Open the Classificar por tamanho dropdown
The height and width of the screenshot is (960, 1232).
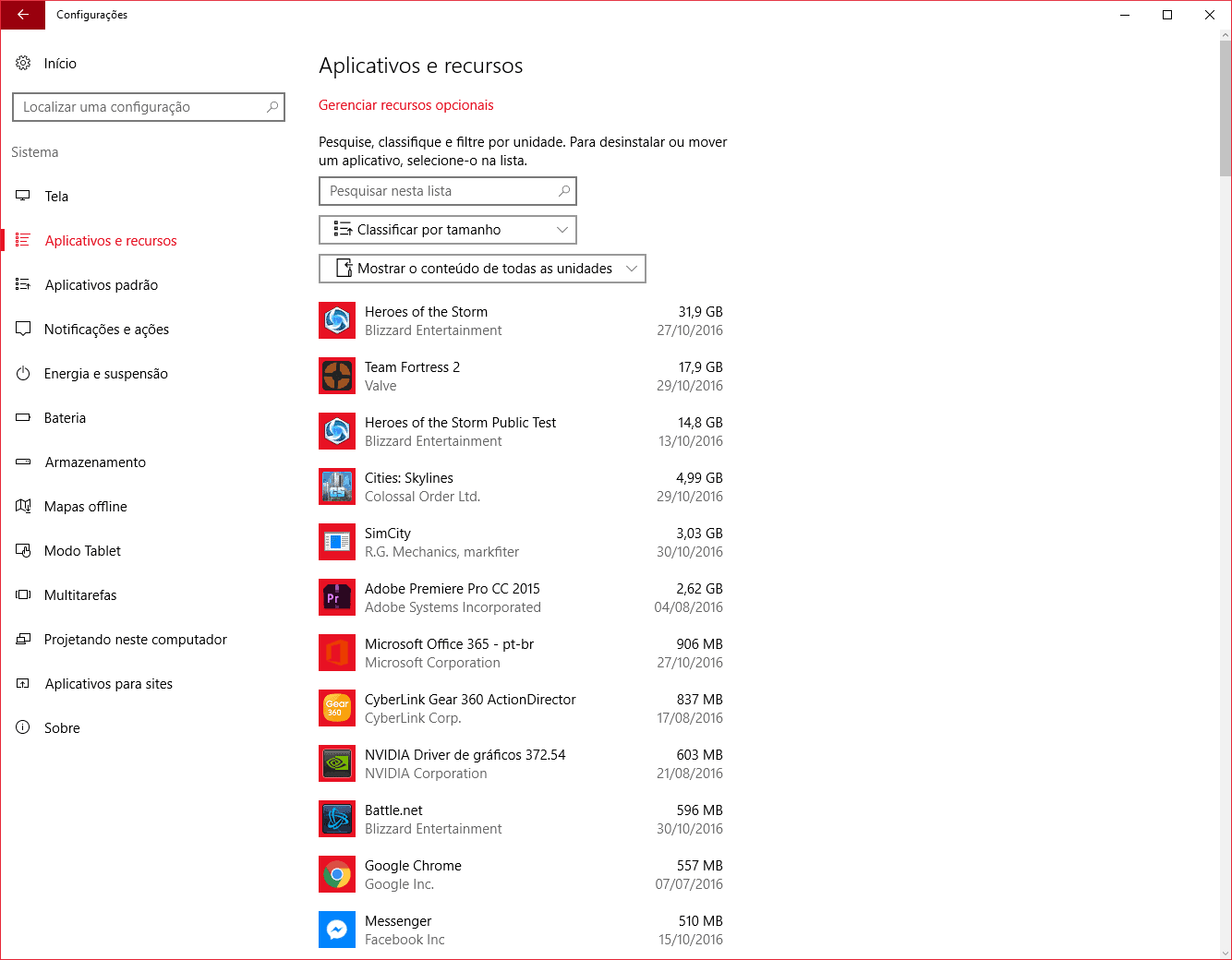(x=448, y=230)
